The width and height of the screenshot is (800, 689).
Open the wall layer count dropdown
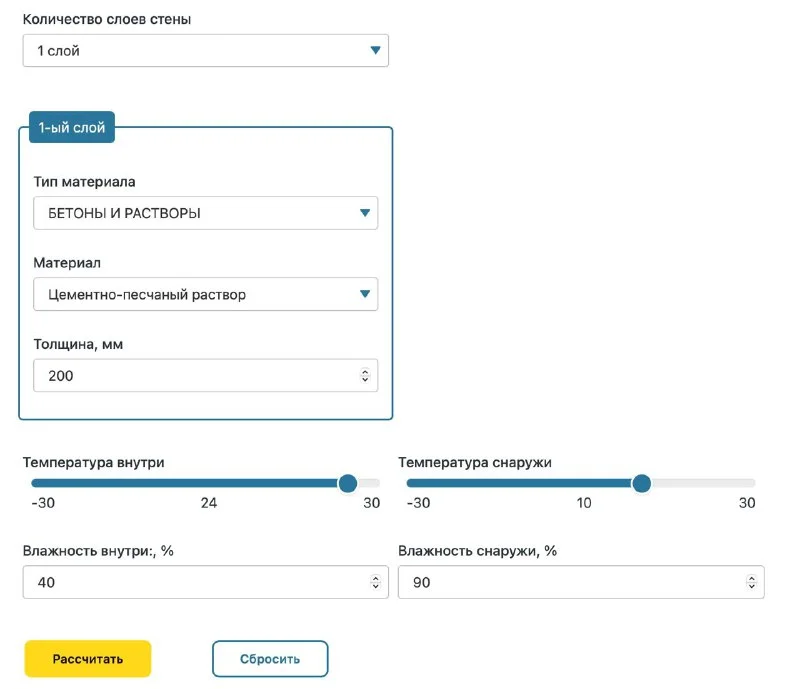tap(205, 50)
